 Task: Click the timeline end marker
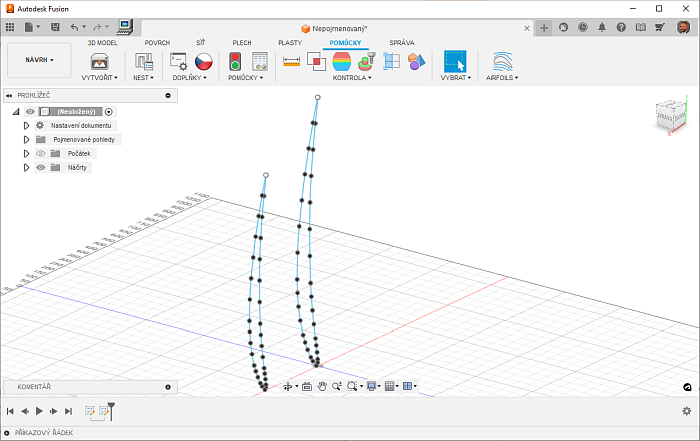tap(111, 410)
